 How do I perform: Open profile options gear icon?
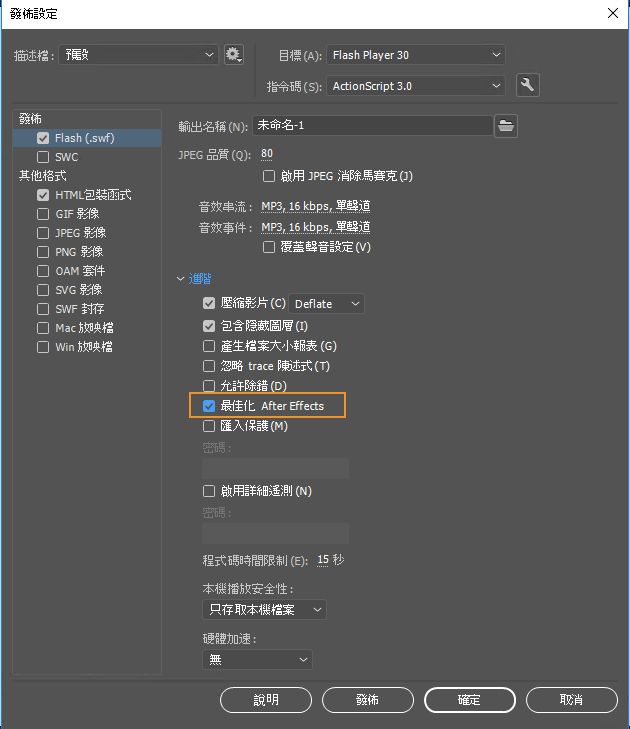click(x=233, y=55)
